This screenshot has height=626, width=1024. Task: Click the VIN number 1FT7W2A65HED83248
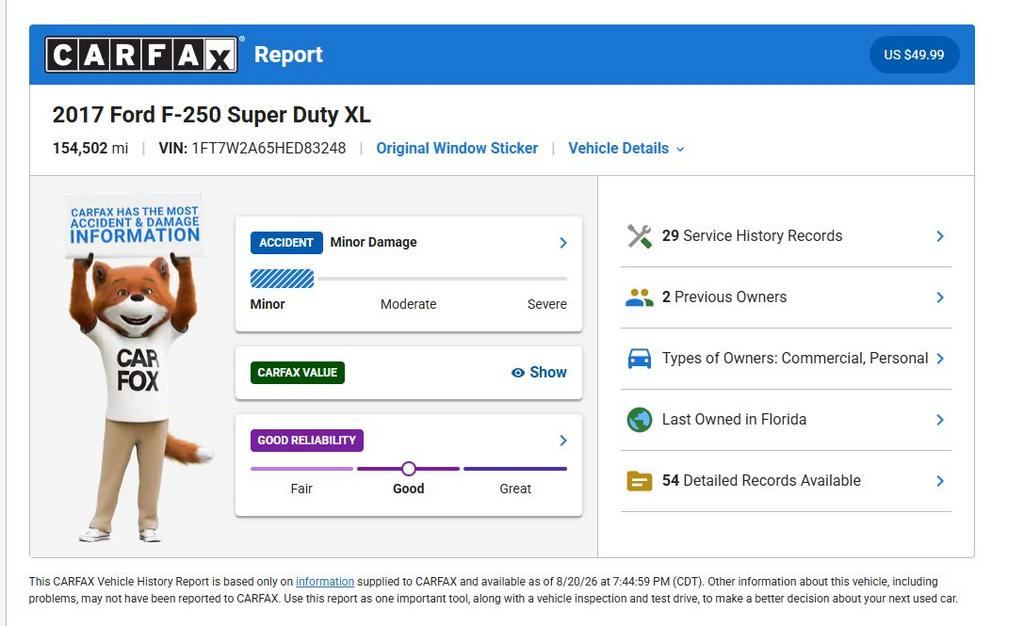[268, 149]
